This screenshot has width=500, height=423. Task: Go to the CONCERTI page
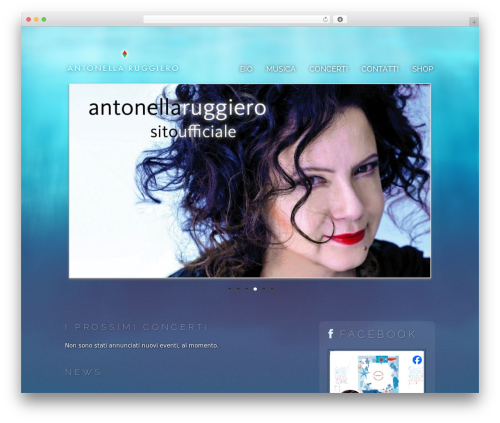tap(328, 69)
